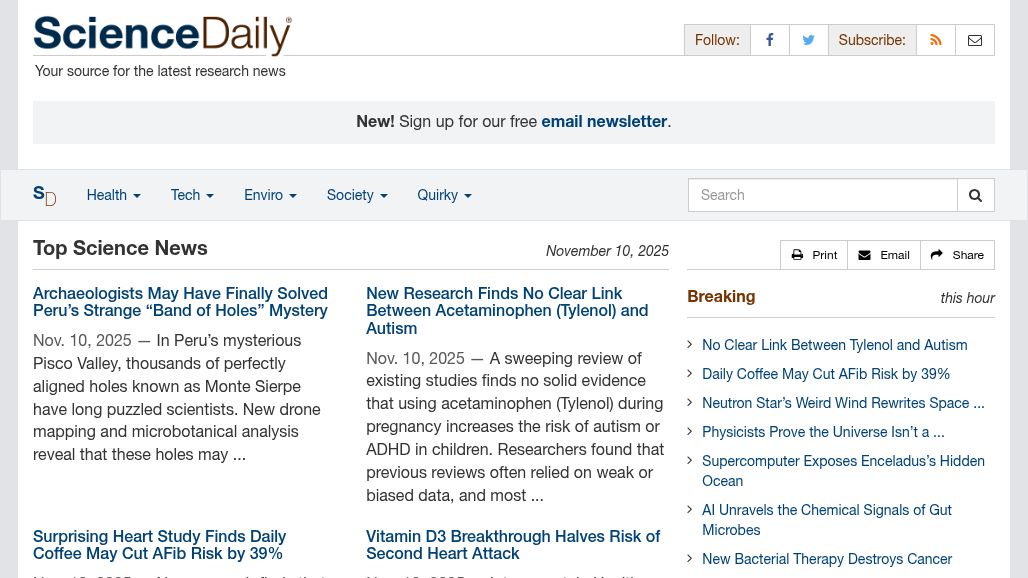Open the Band of Holes mystery article
Viewport: 1028px width, 578px height.
click(180, 302)
